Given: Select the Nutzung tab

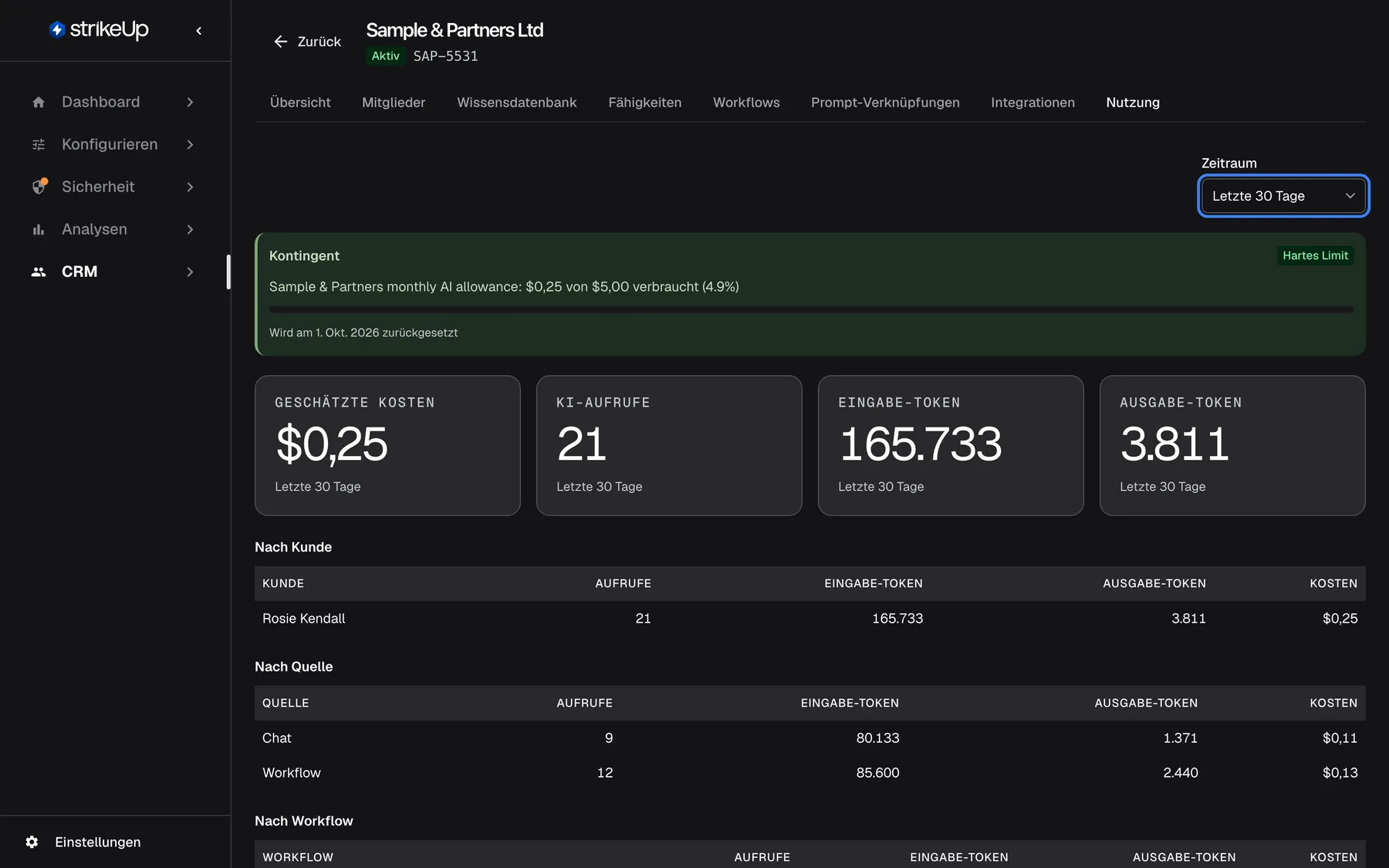Looking at the screenshot, I should (1133, 103).
